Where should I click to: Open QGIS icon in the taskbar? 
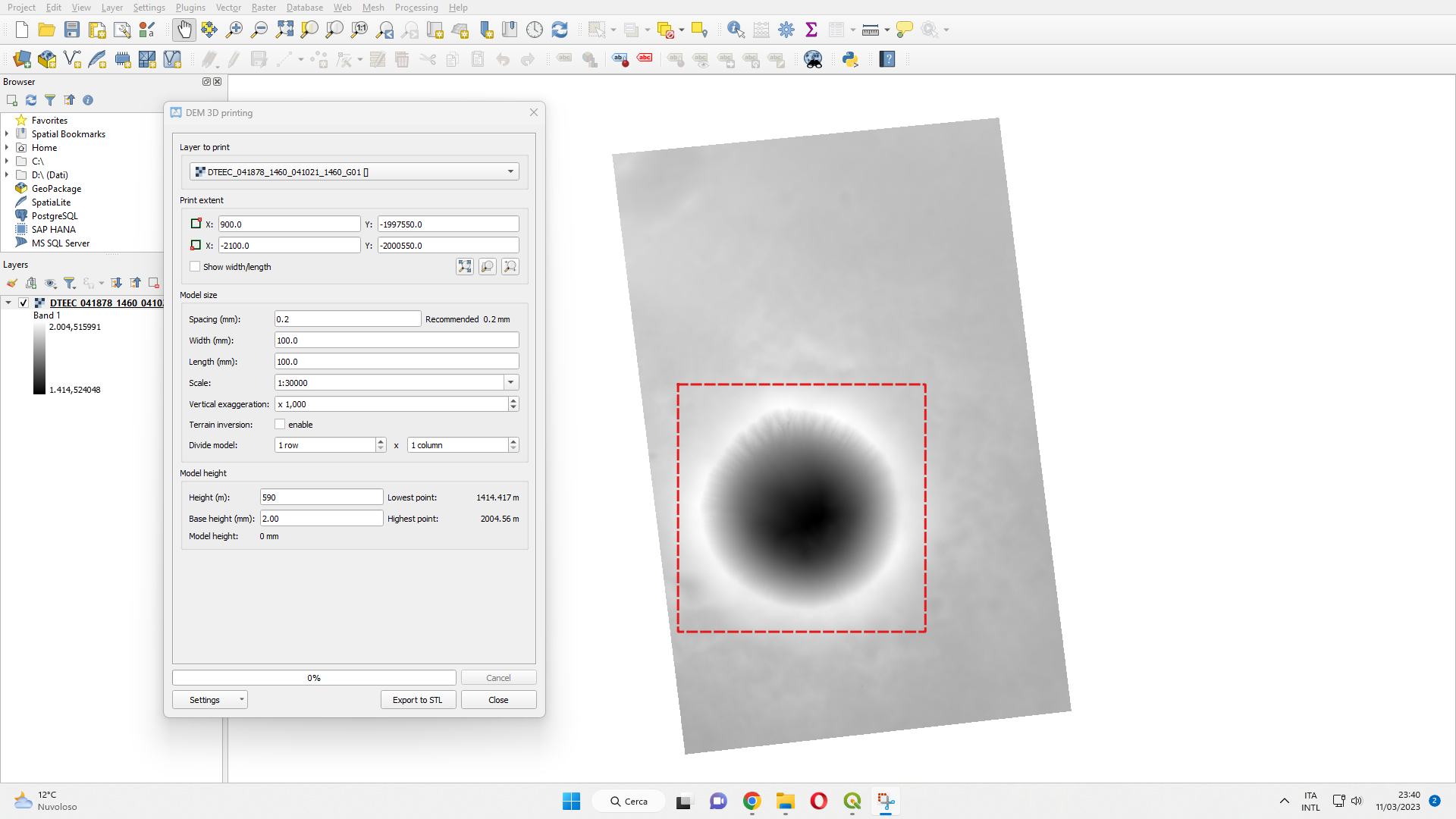point(852,801)
